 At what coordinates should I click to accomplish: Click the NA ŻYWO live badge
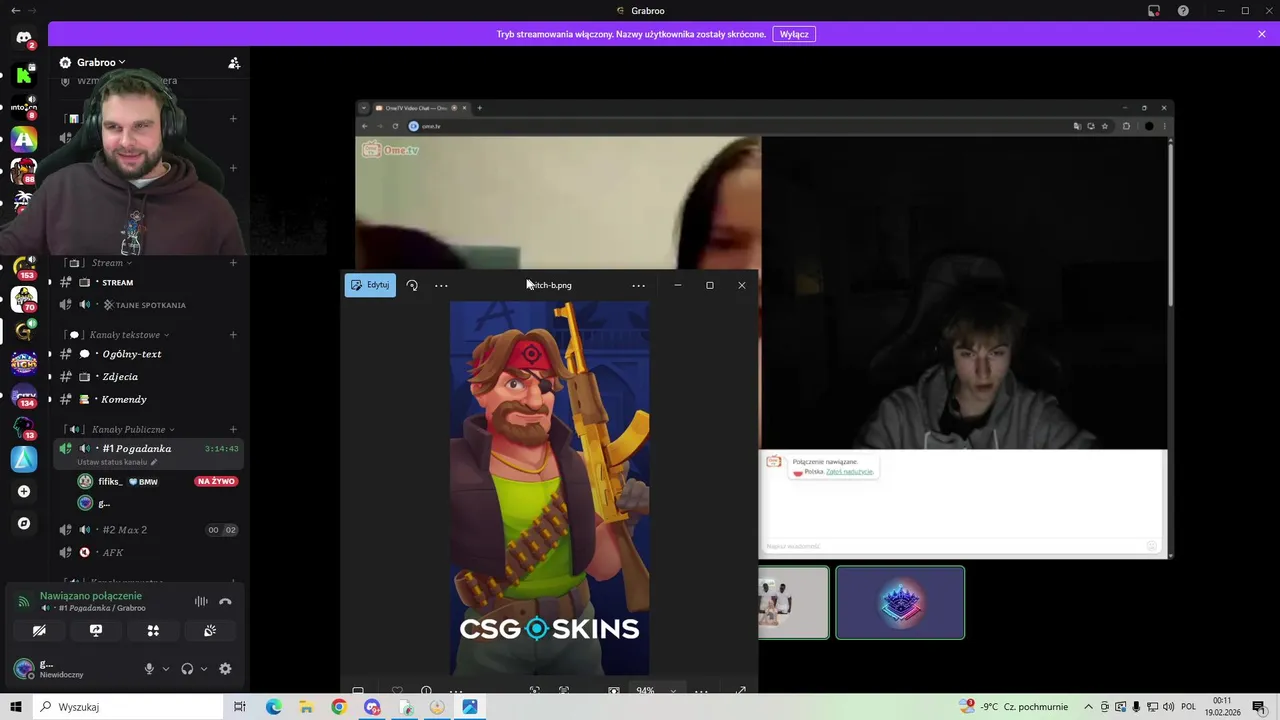coord(216,482)
